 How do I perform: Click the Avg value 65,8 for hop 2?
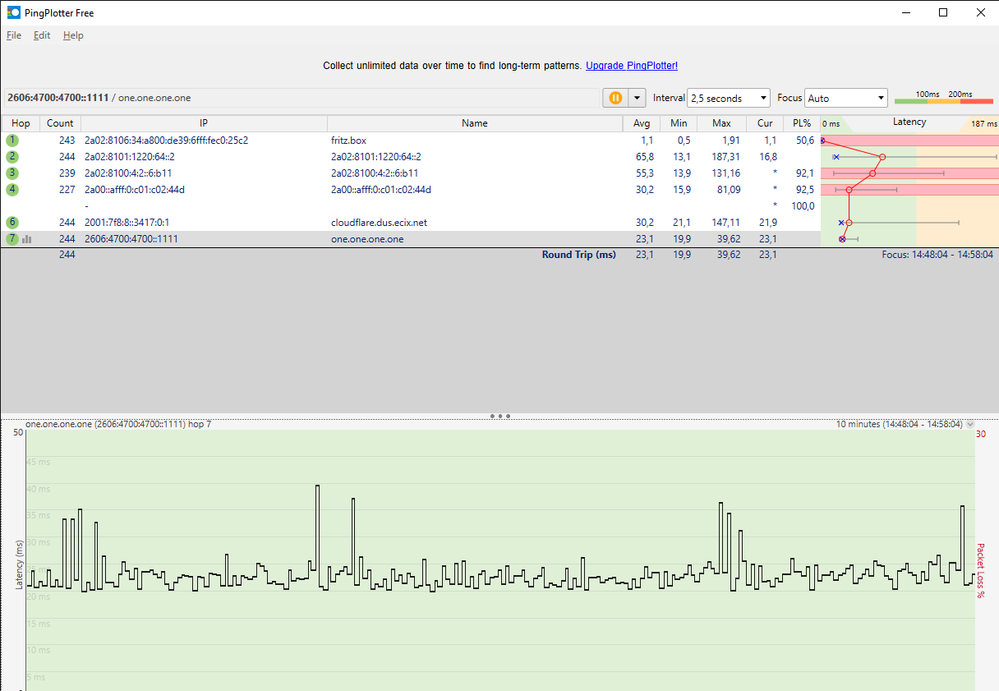644,157
